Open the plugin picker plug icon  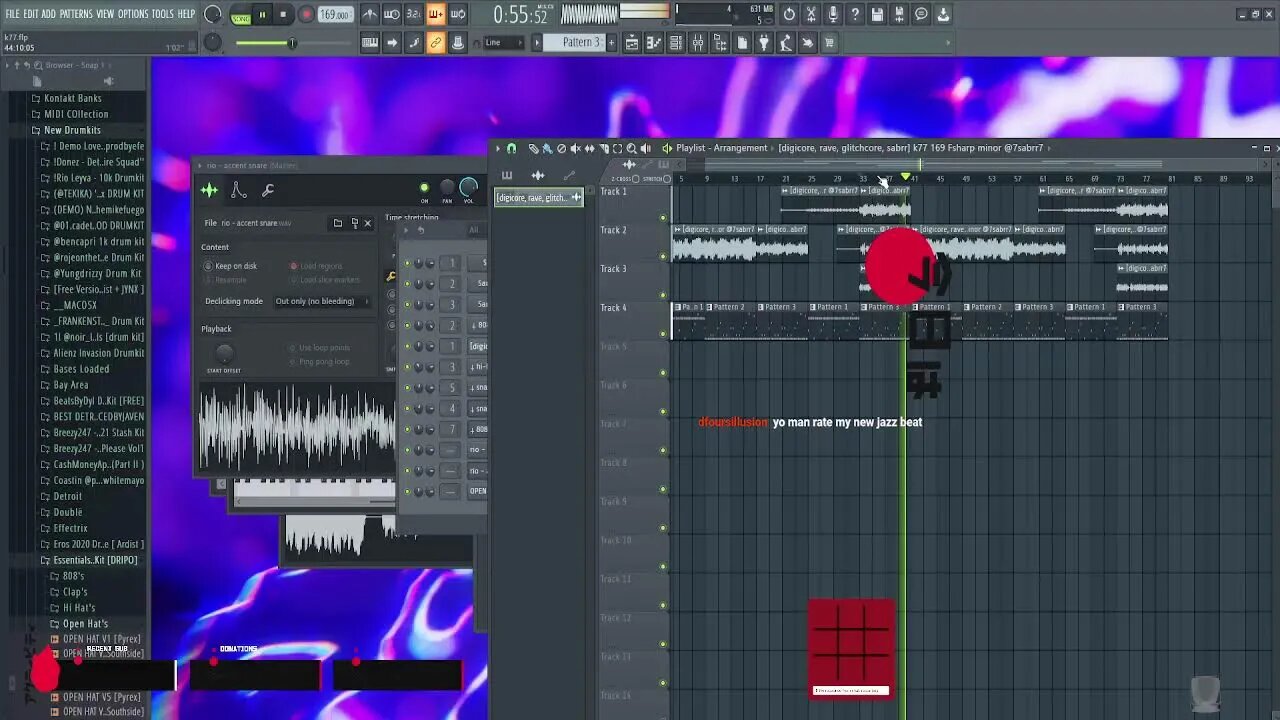coord(764,42)
